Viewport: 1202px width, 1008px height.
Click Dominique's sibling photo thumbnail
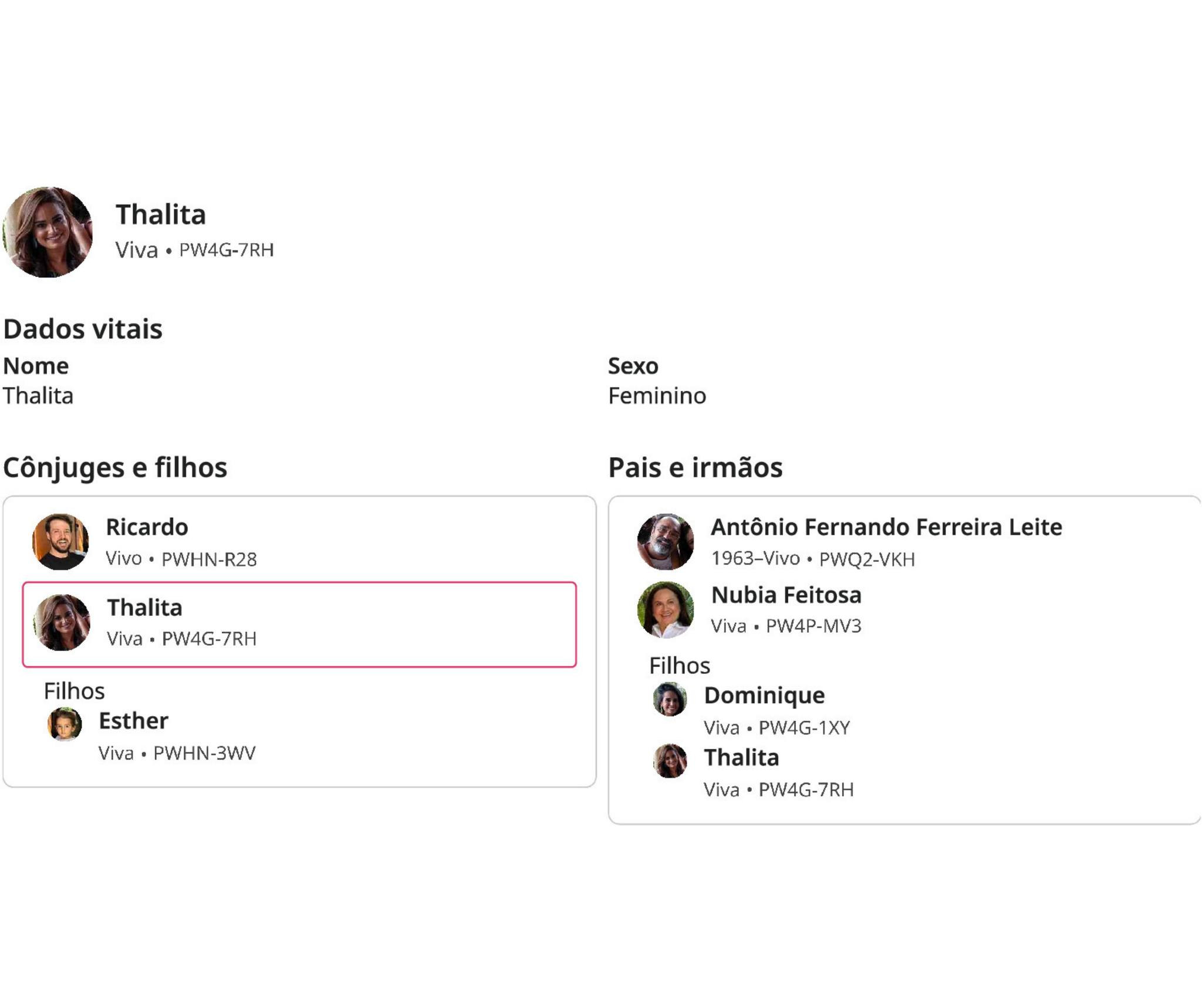point(670,699)
